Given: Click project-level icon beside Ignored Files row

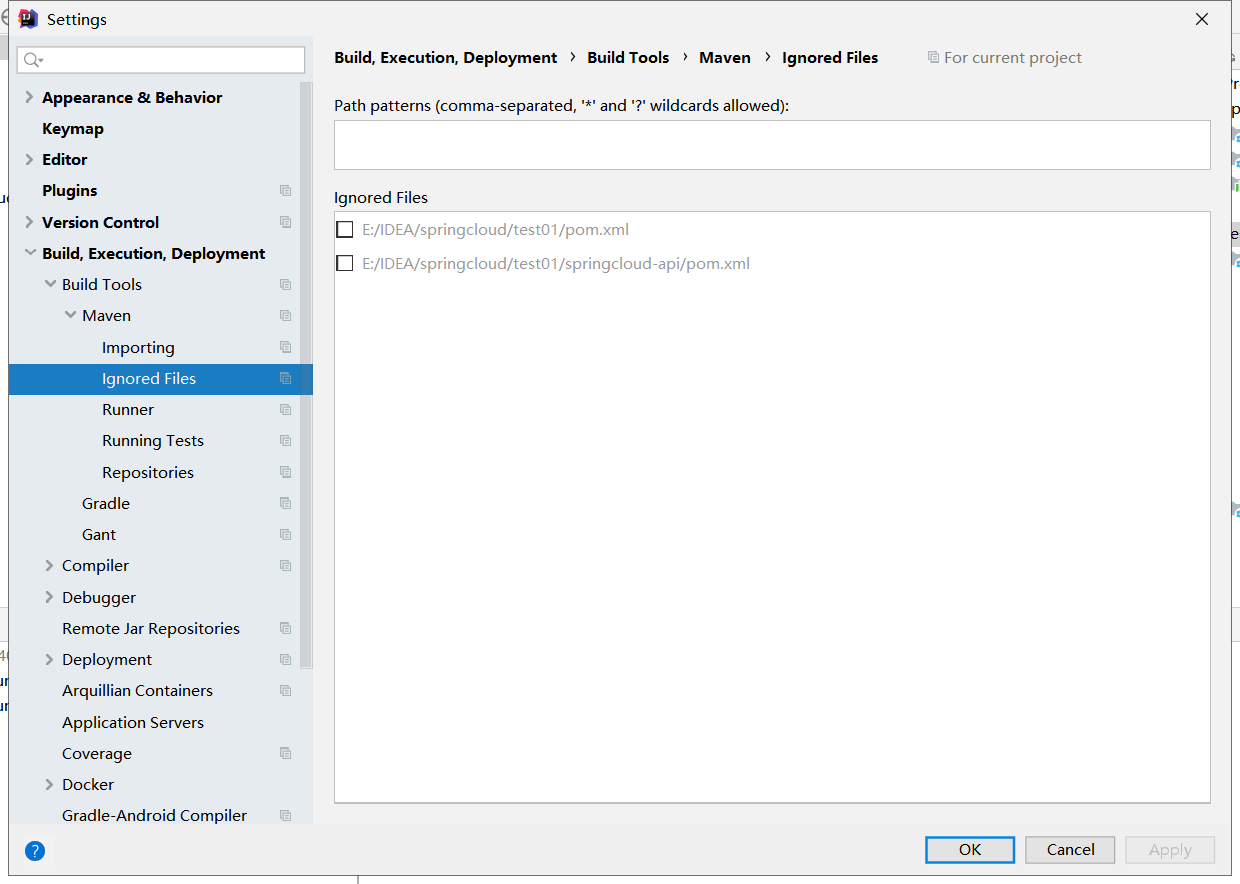Looking at the screenshot, I should pyautogui.click(x=286, y=379).
